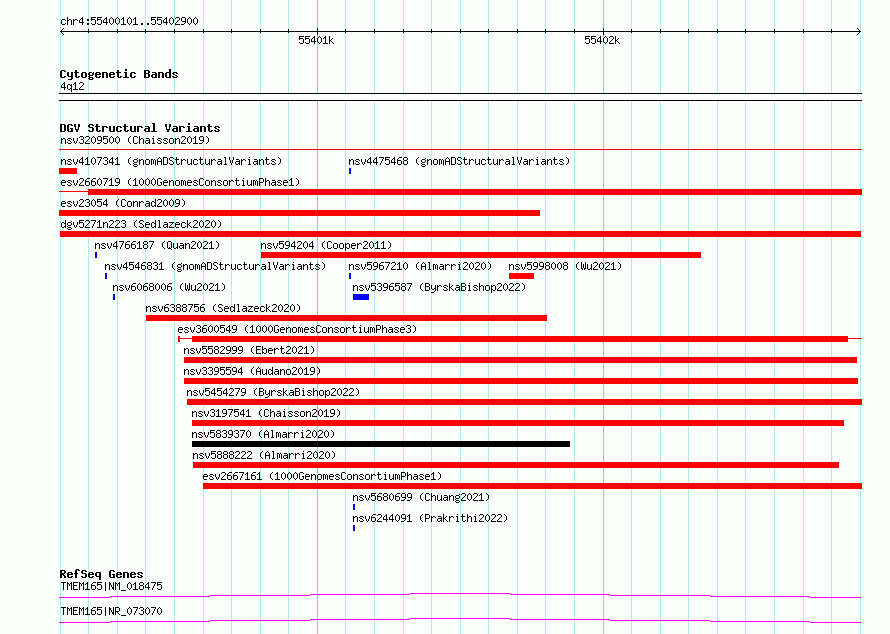Click the nsv3197541 (Chaisson2019) label

click(x=266, y=413)
